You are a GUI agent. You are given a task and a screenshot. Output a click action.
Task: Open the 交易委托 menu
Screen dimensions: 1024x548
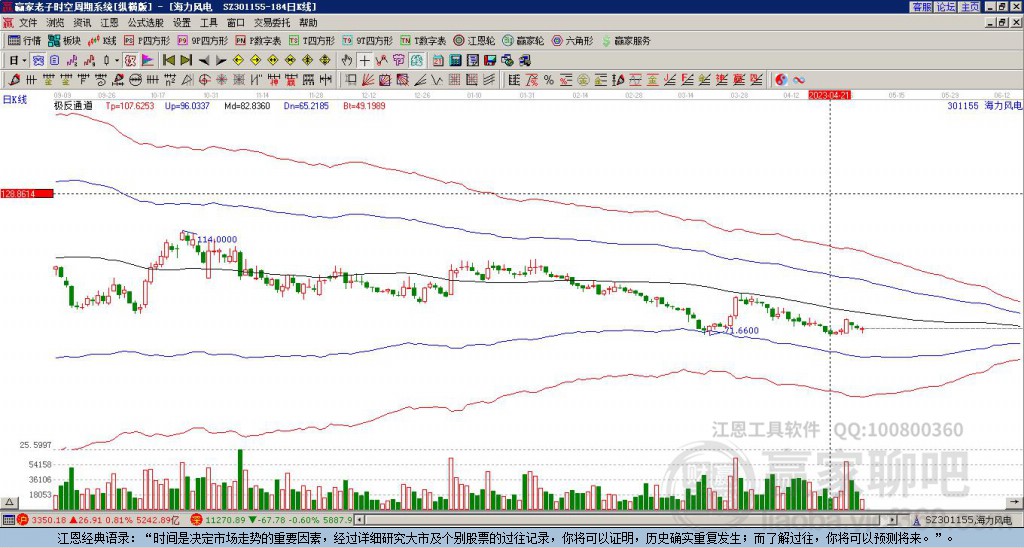(x=272, y=23)
